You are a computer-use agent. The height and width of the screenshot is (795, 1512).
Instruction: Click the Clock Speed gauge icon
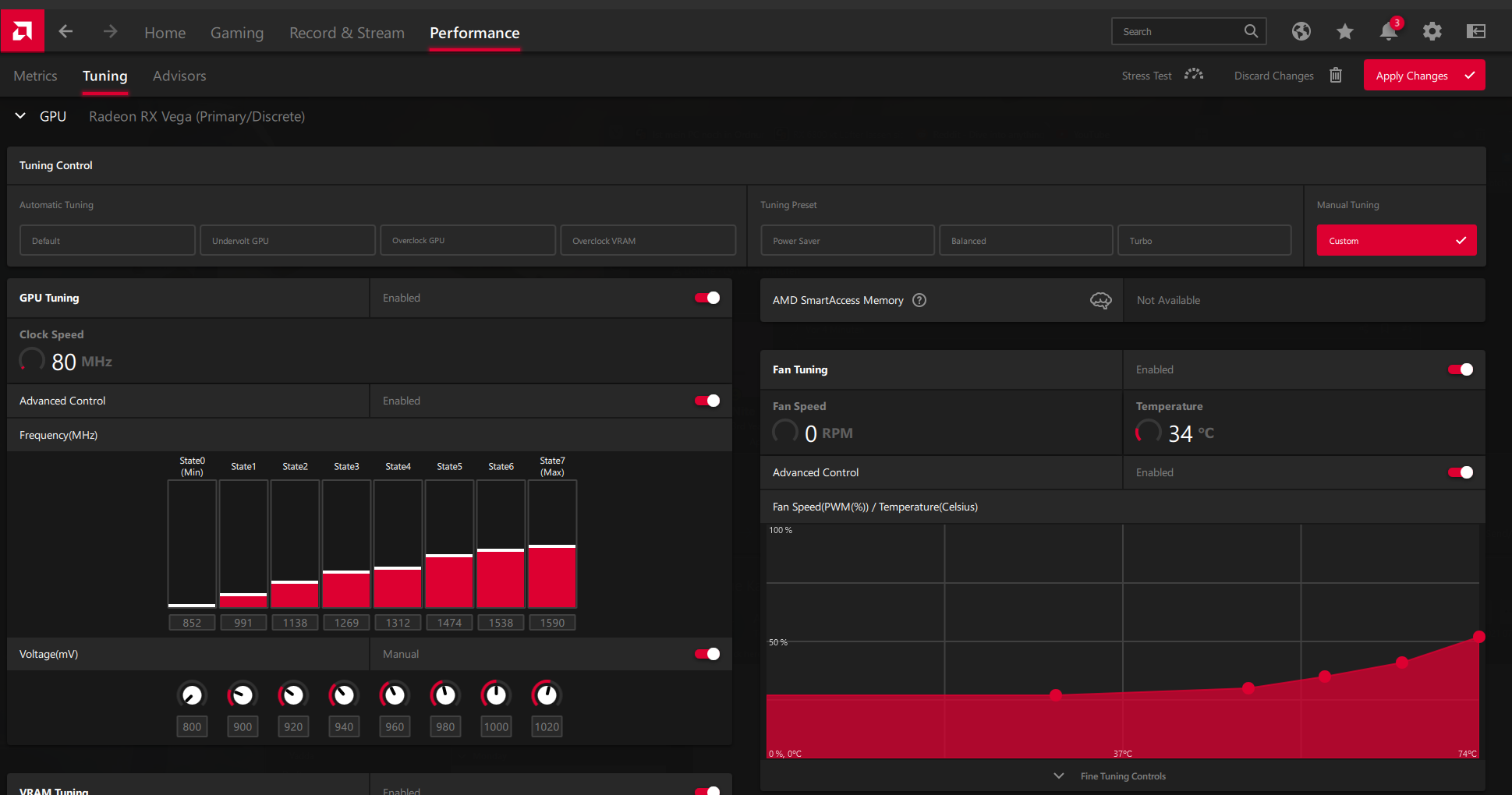click(x=32, y=360)
